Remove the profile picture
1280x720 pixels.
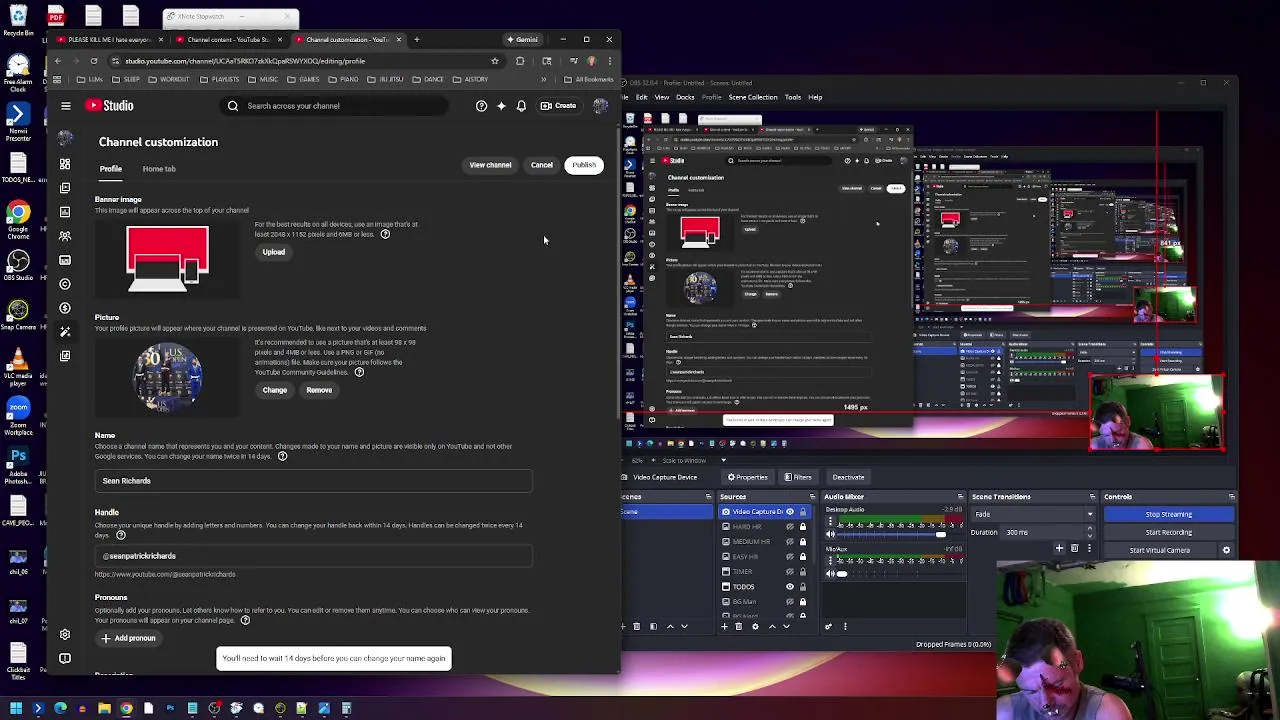(319, 390)
